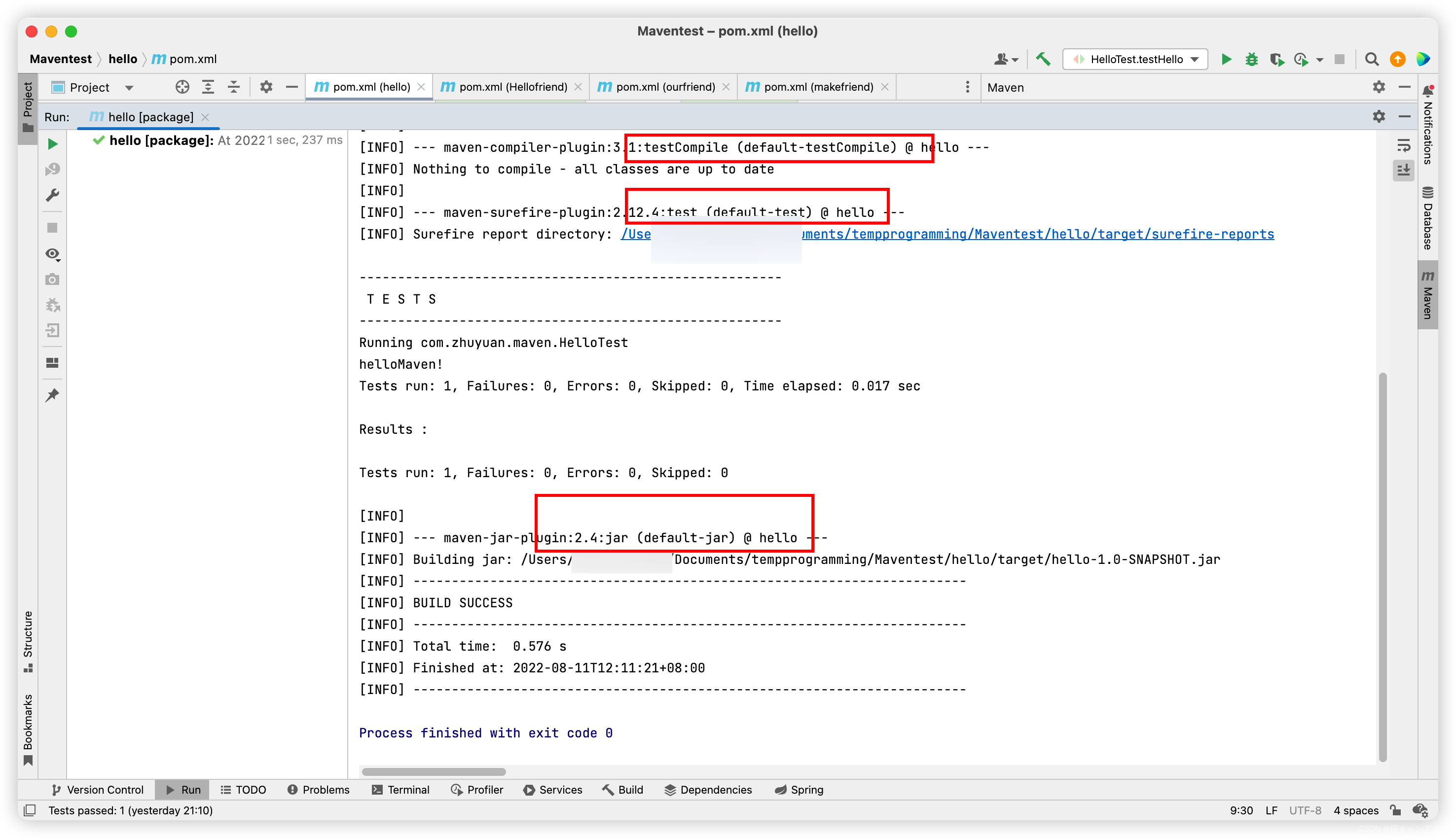The height and width of the screenshot is (838, 1456).
Task: Click the orange IDE update icon
Action: click(1397, 59)
